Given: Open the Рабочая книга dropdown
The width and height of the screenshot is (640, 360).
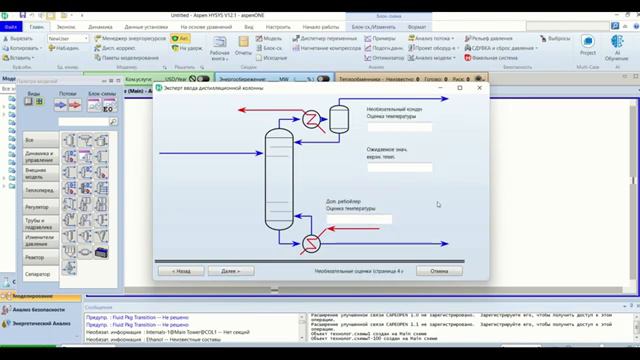Looking at the screenshot, I should pyautogui.click(x=220, y=48).
